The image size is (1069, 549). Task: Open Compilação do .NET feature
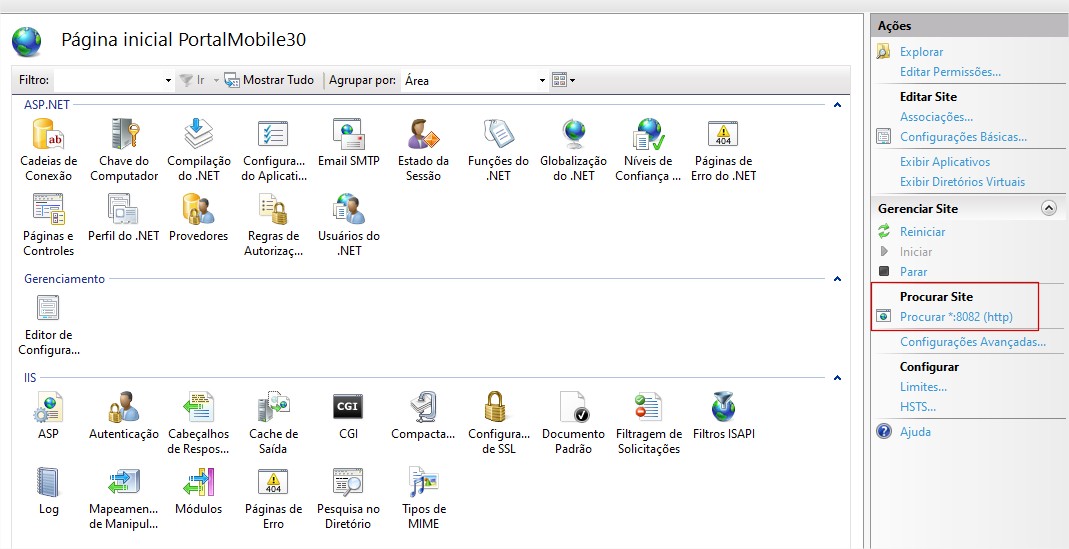click(199, 150)
